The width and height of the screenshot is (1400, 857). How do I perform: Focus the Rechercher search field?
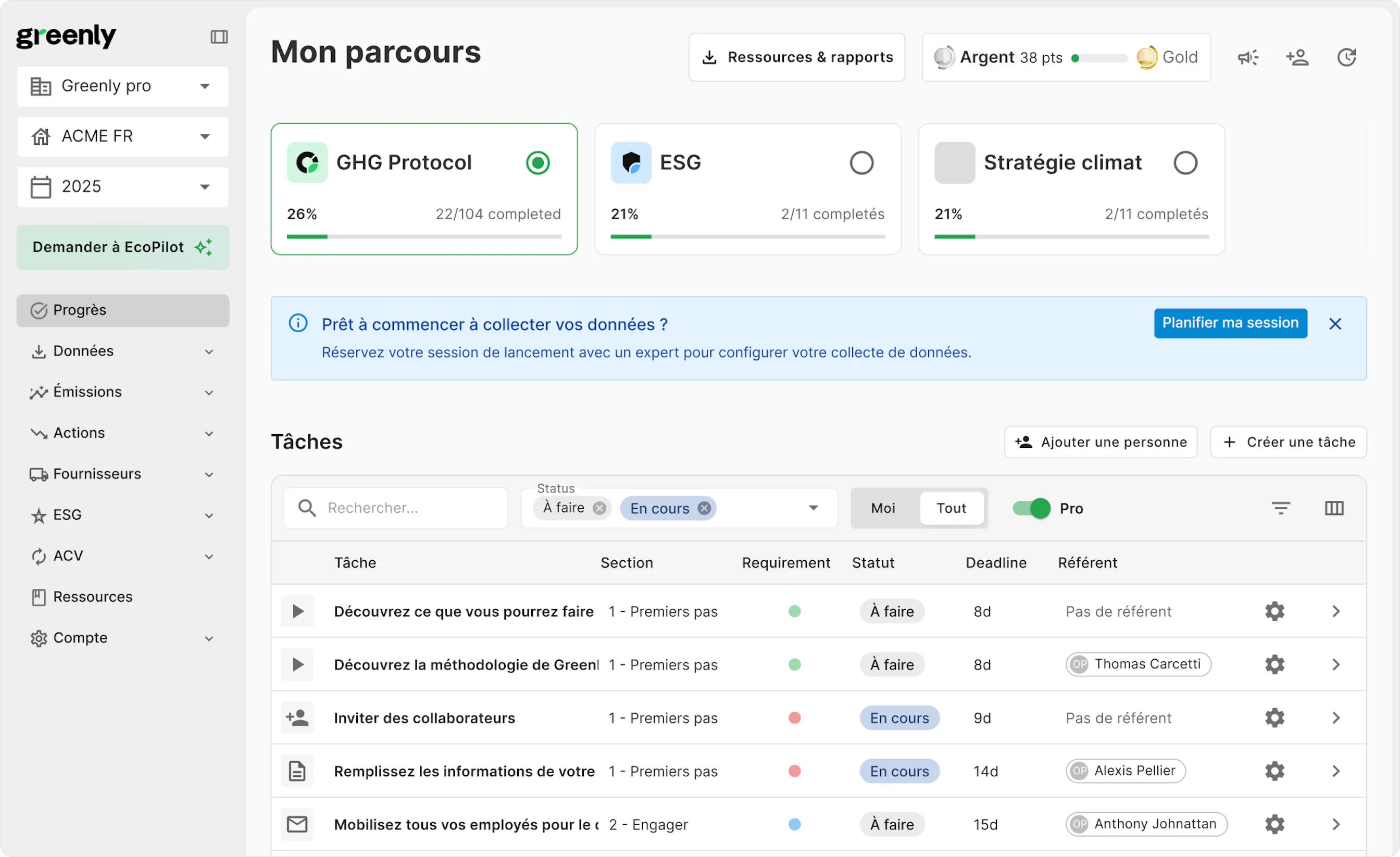pos(395,508)
